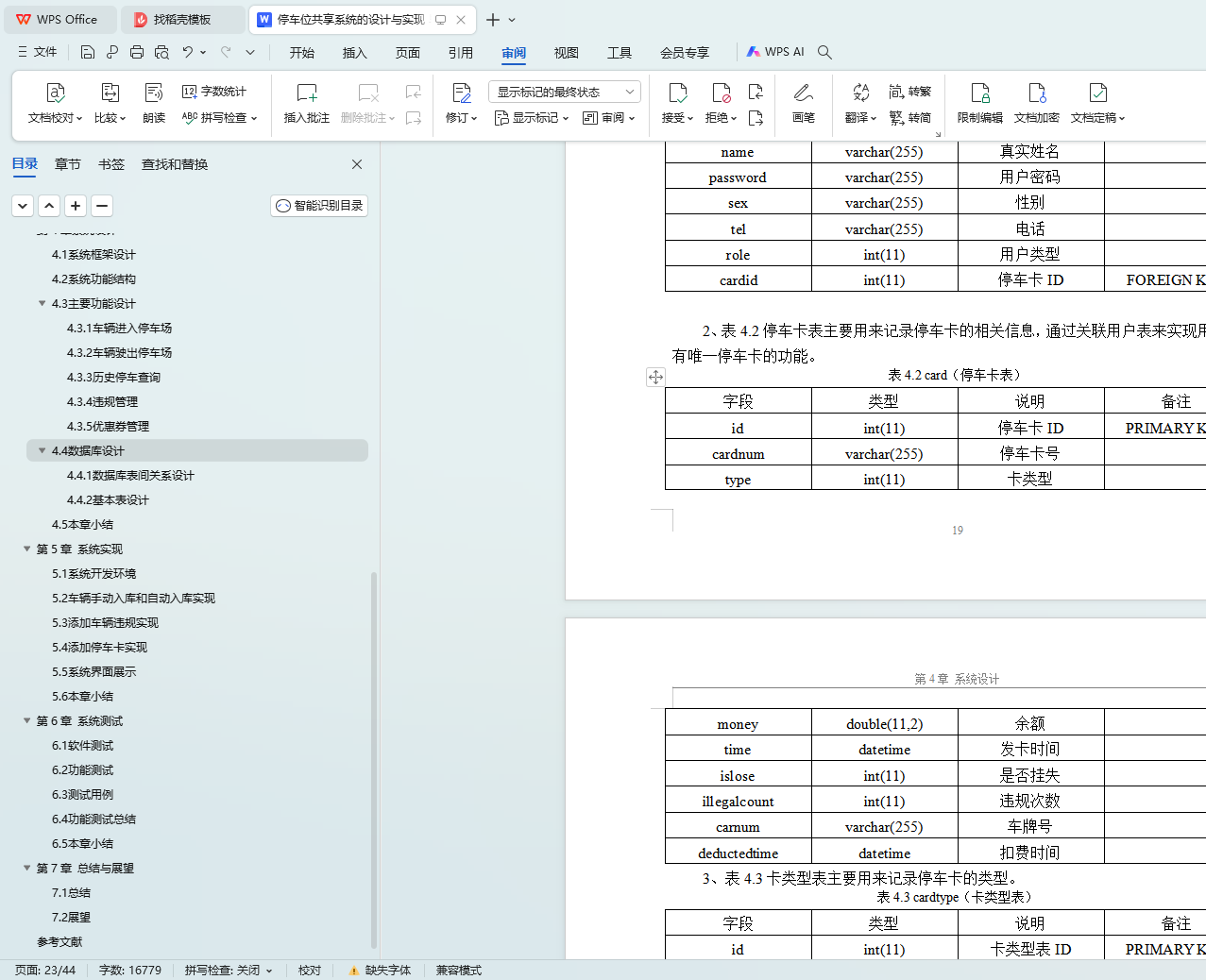Convert to simplified with 繁转简
1206x980 pixels.
click(910, 118)
